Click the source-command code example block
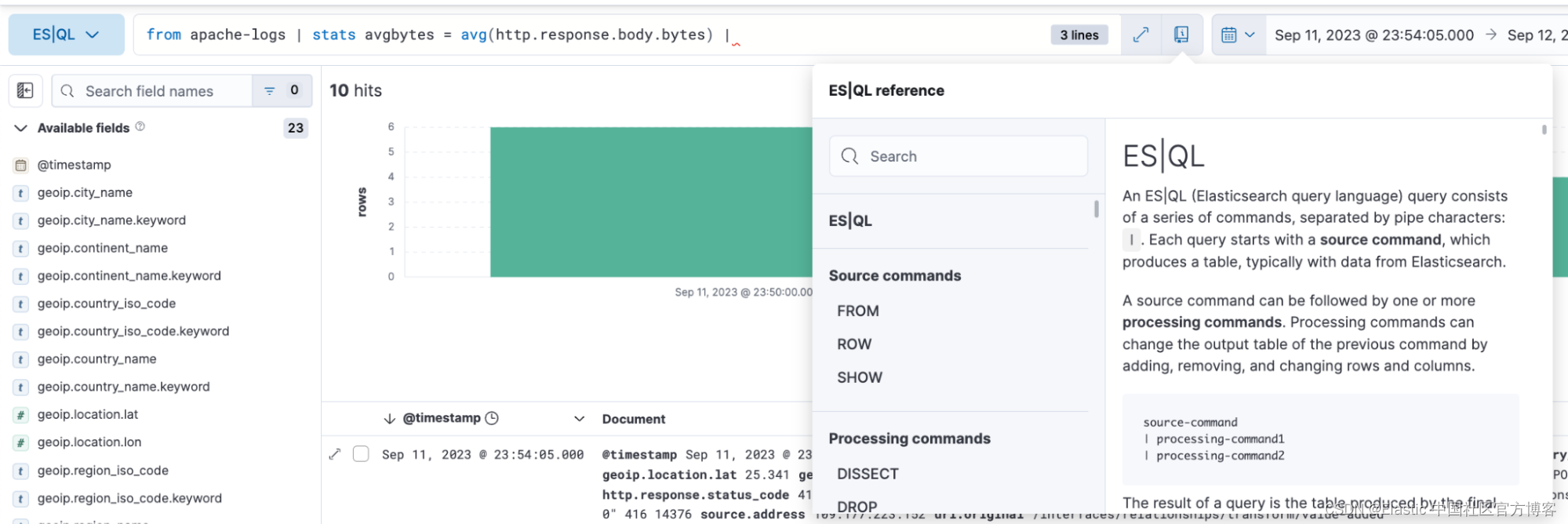This screenshot has height=524, width=1568. (x=1321, y=439)
